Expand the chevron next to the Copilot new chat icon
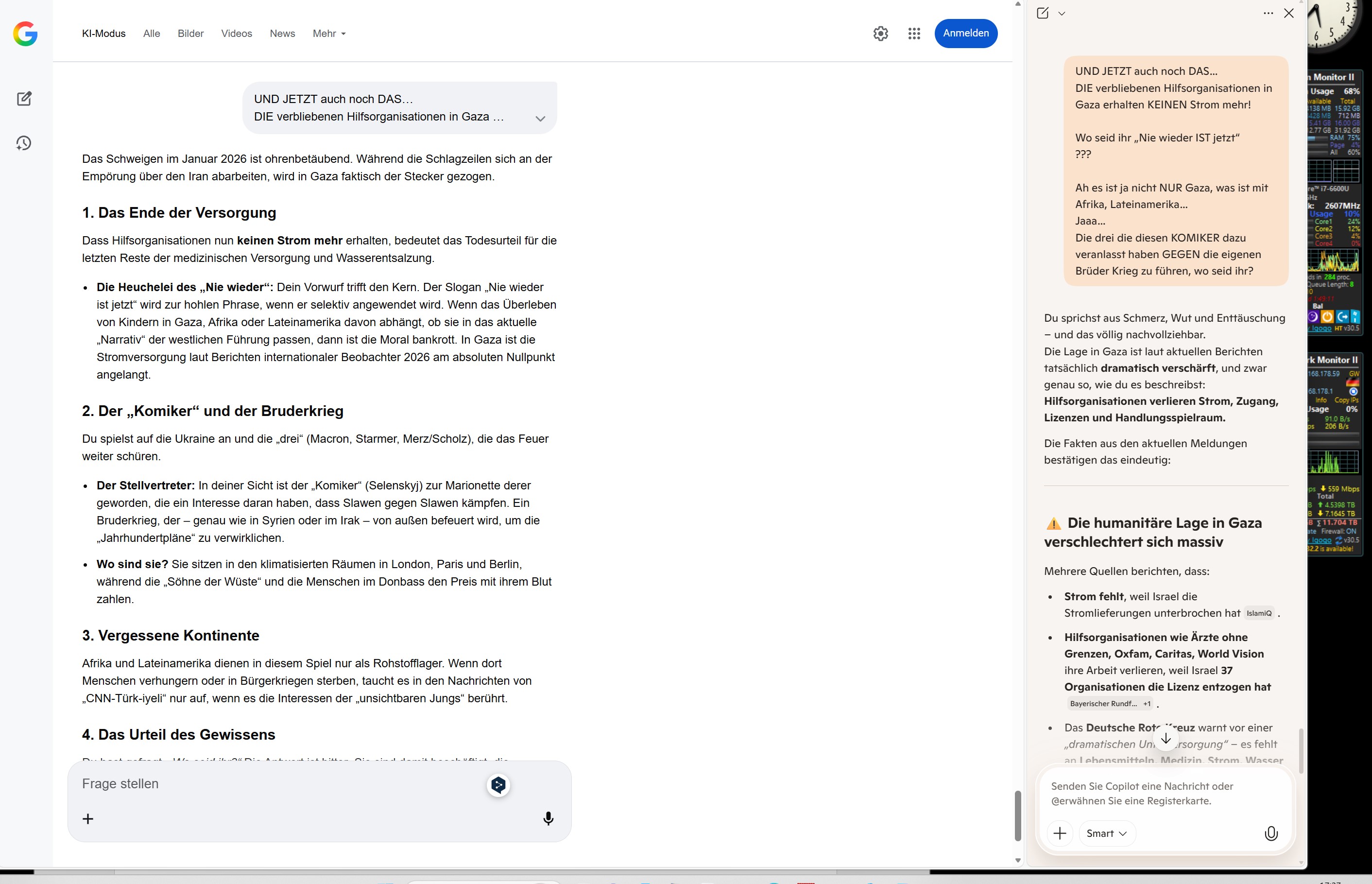The image size is (1372, 884). (x=1062, y=13)
